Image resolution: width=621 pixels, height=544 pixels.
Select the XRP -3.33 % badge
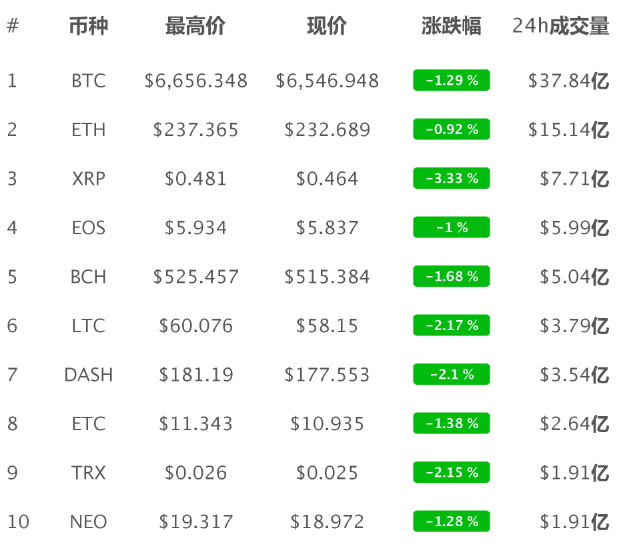pyautogui.click(x=451, y=179)
